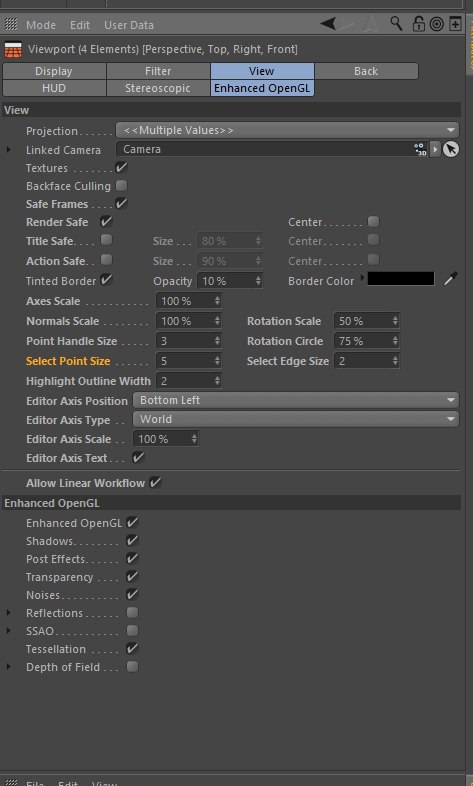Toggle the Render Safe checkbox
This screenshot has height=786, width=473.
[x=106, y=222]
